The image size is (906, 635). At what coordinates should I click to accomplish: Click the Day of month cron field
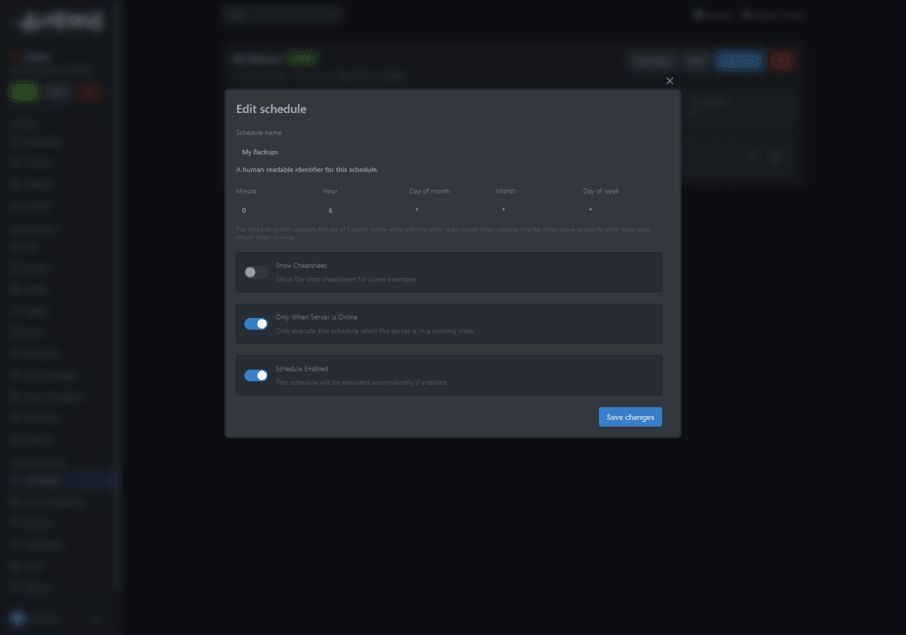[x=448, y=210]
